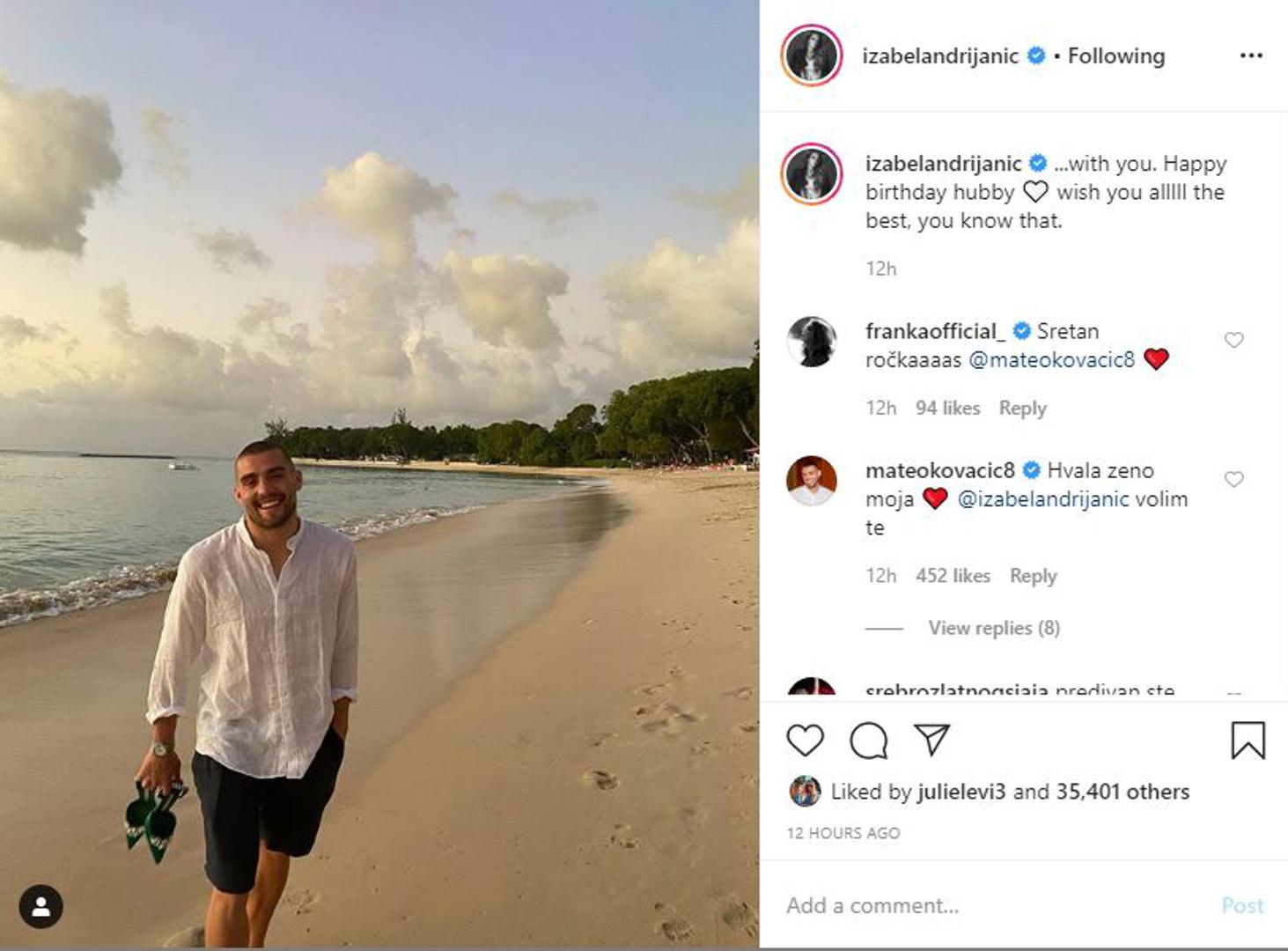This screenshot has width=1288, height=951.
Task: Open frankaofficial_ profile avatar
Action: [811, 342]
